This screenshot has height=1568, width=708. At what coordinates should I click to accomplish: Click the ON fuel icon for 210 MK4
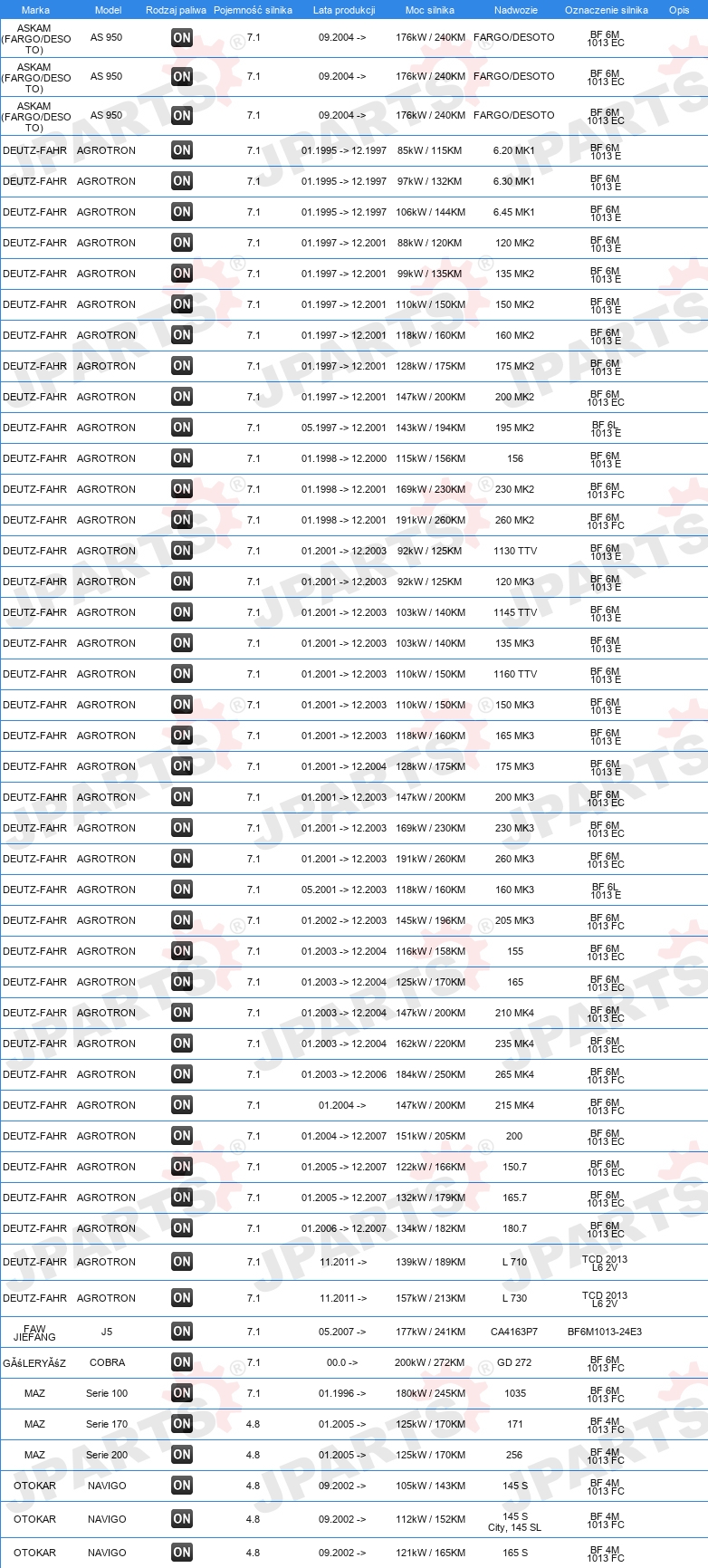(182, 1013)
